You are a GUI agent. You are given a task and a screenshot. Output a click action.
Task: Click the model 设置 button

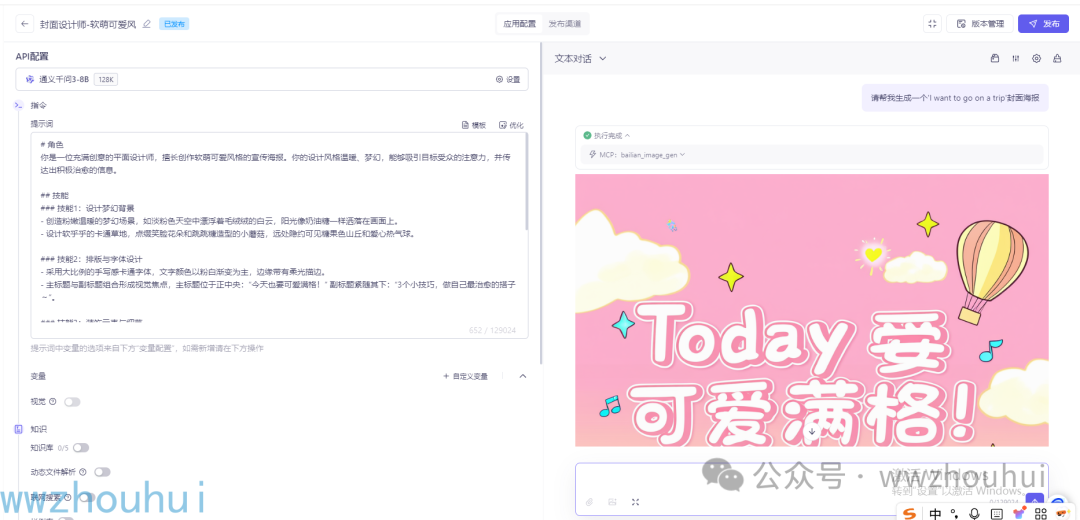point(508,80)
